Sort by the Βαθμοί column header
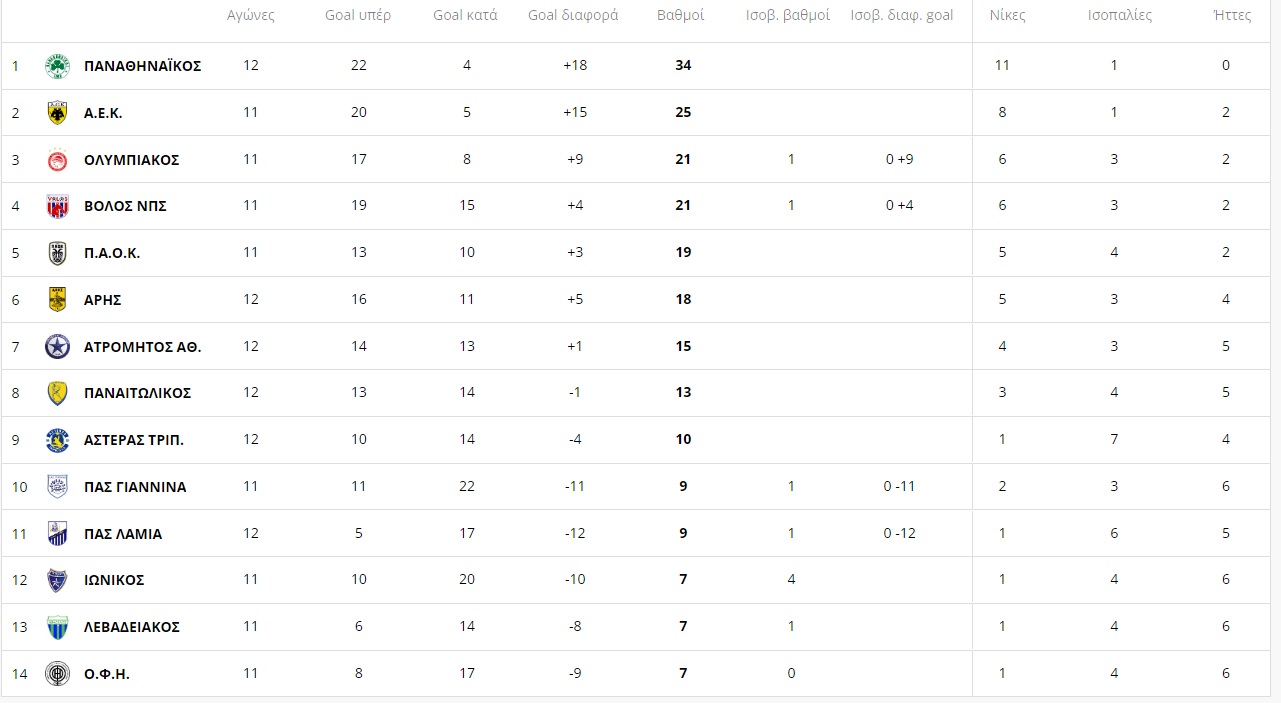The width and height of the screenshot is (1281, 703). pos(681,15)
